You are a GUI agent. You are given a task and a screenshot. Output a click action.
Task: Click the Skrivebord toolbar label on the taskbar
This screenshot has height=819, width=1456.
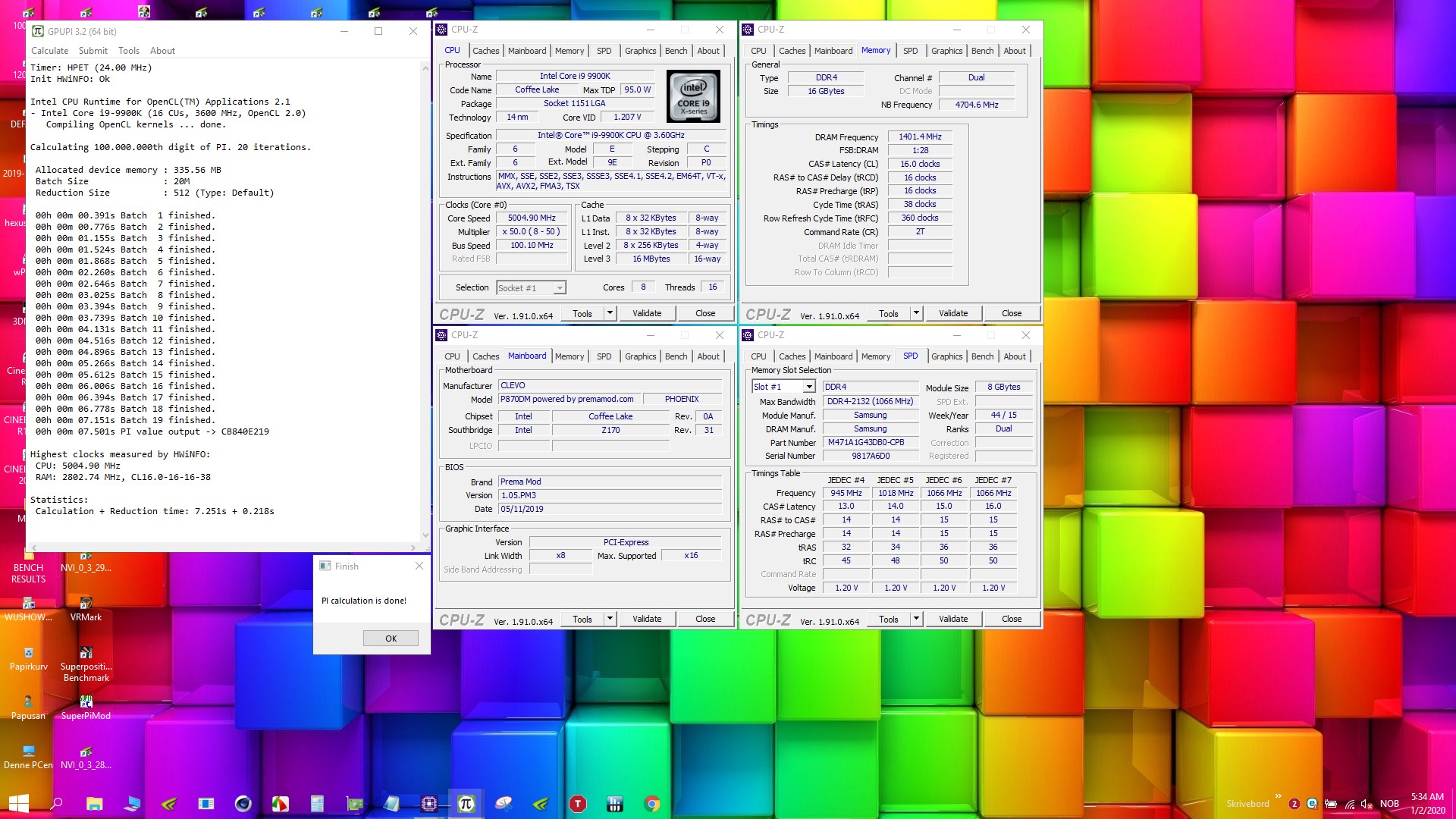point(1247,804)
